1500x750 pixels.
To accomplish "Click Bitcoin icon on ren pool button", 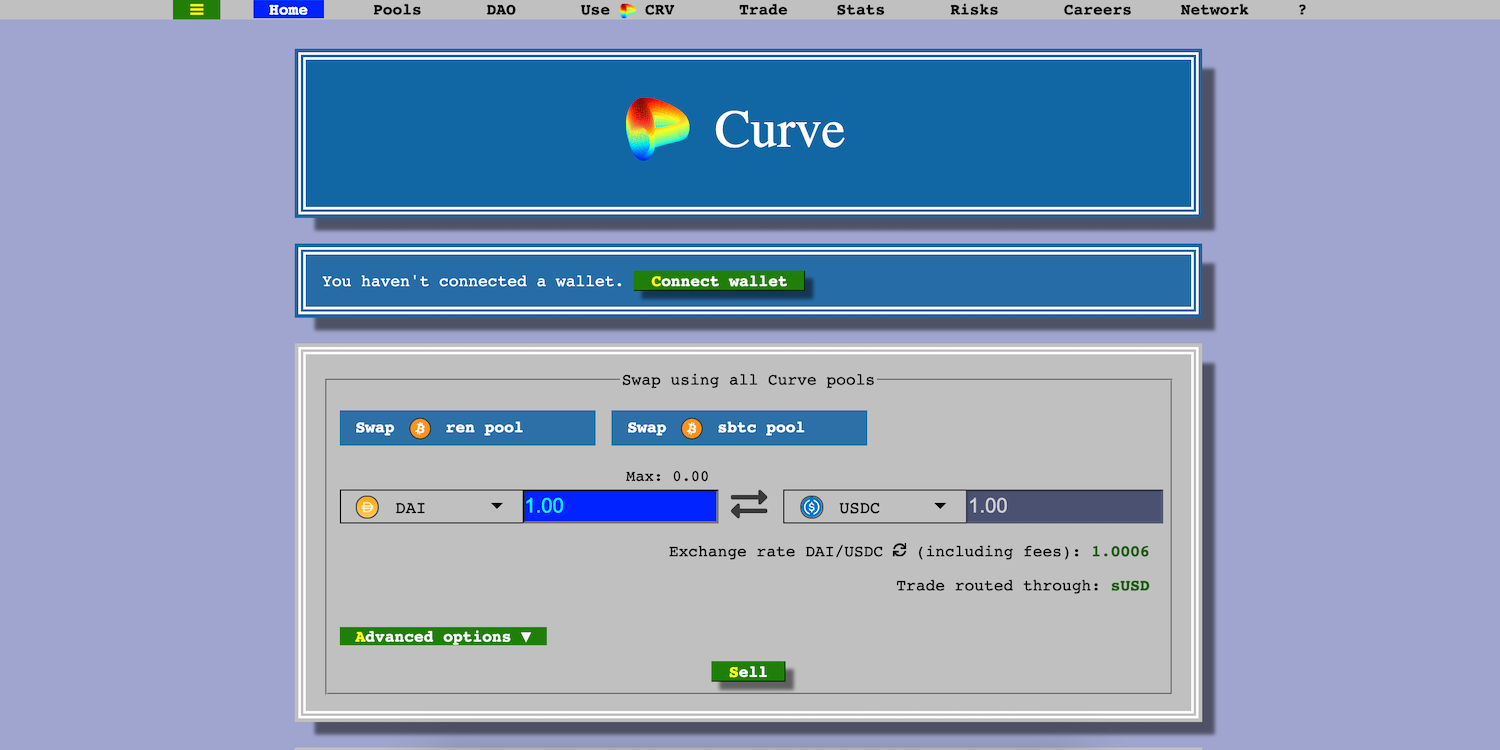I will (x=420, y=428).
